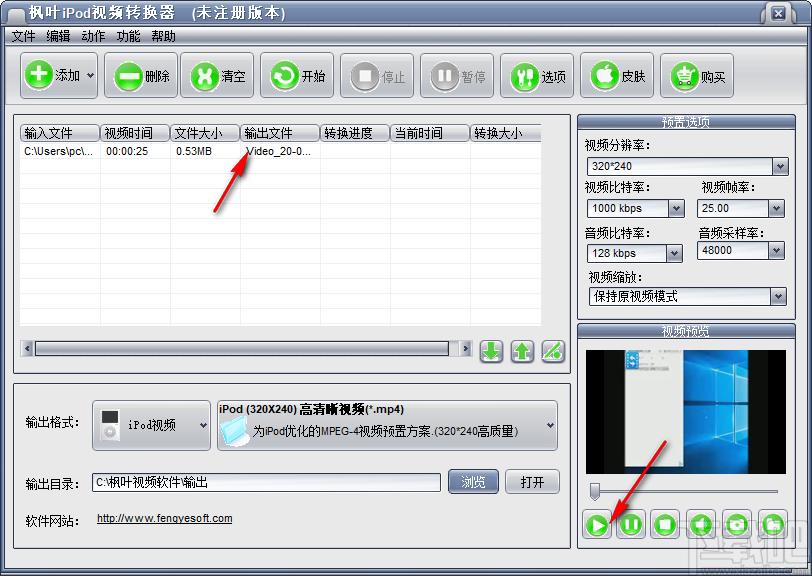The width and height of the screenshot is (812, 576).
Task: Click the 0.53MB file size cell
Action: tap(194, 151)
